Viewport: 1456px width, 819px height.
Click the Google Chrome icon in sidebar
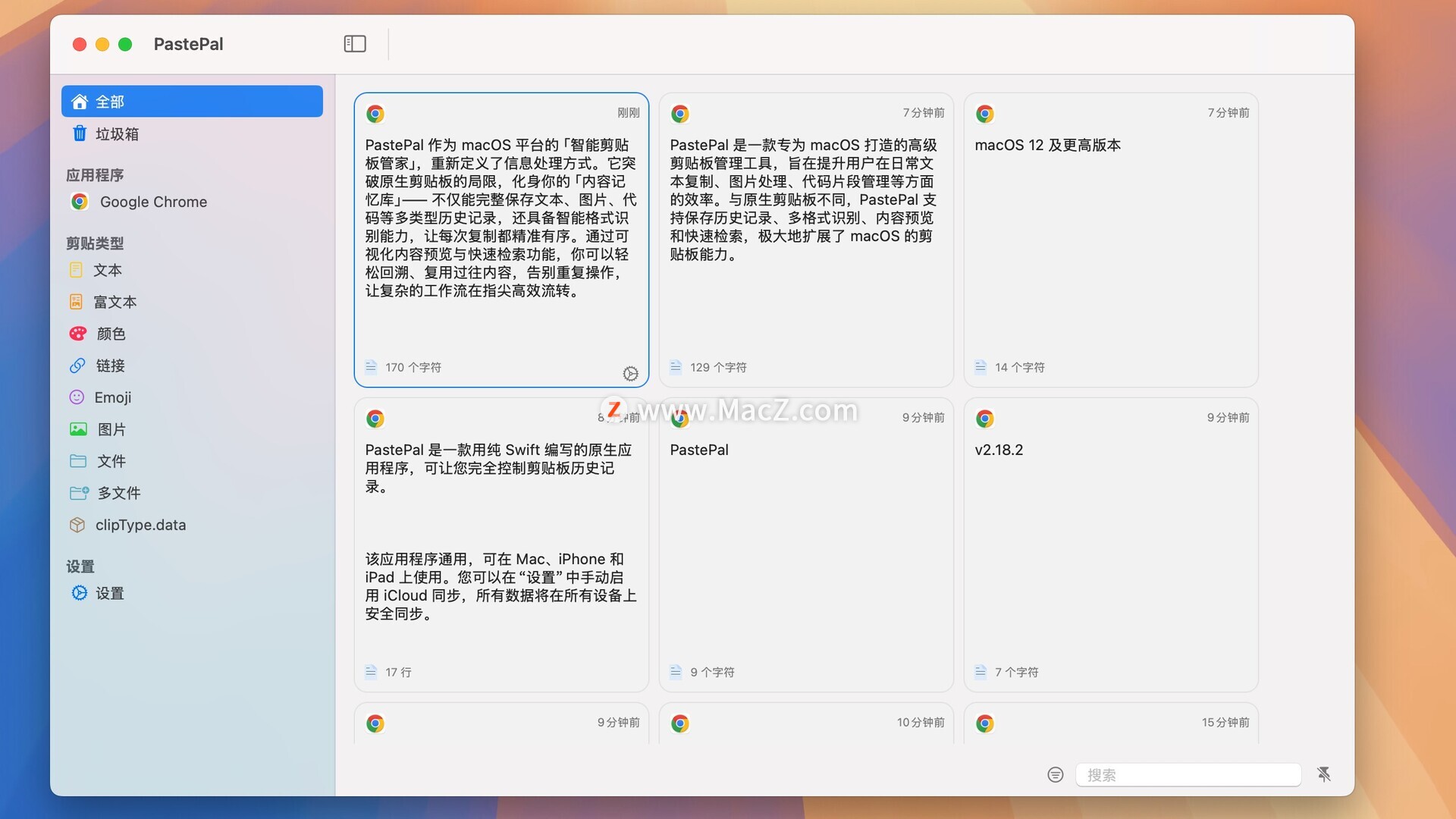point(80,202)
